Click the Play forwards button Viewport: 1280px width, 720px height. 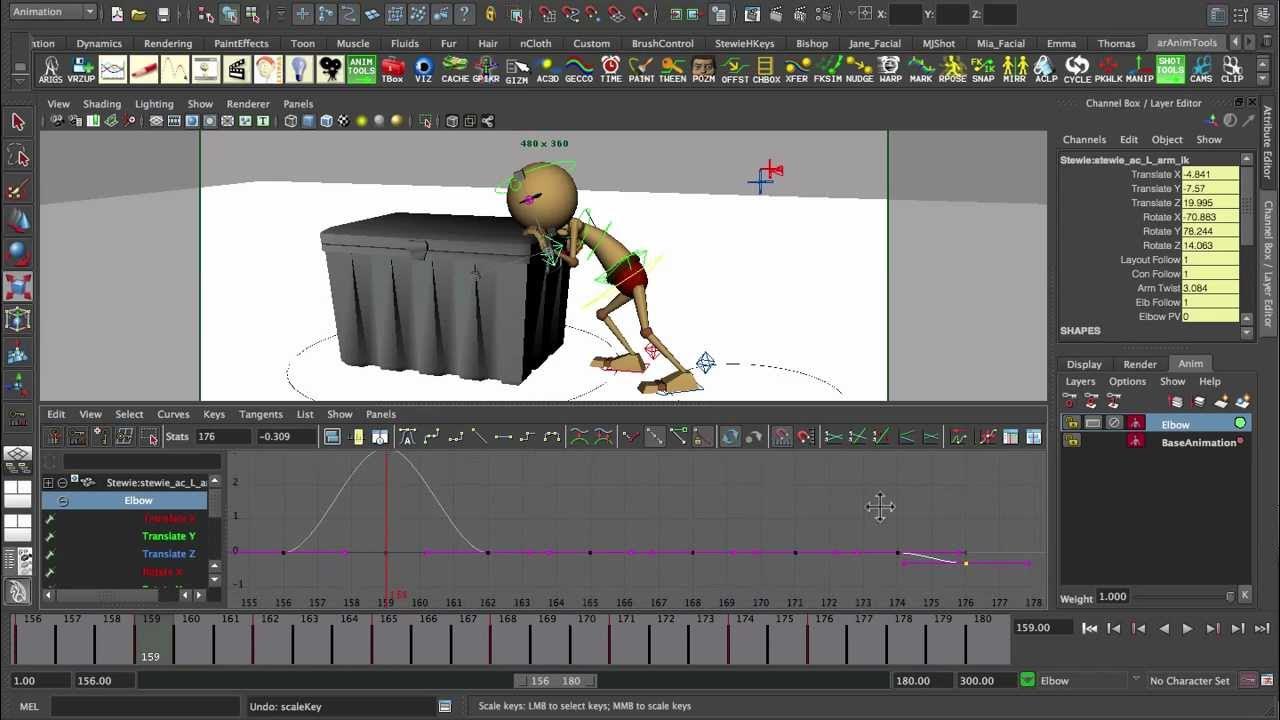(1187, 628)
